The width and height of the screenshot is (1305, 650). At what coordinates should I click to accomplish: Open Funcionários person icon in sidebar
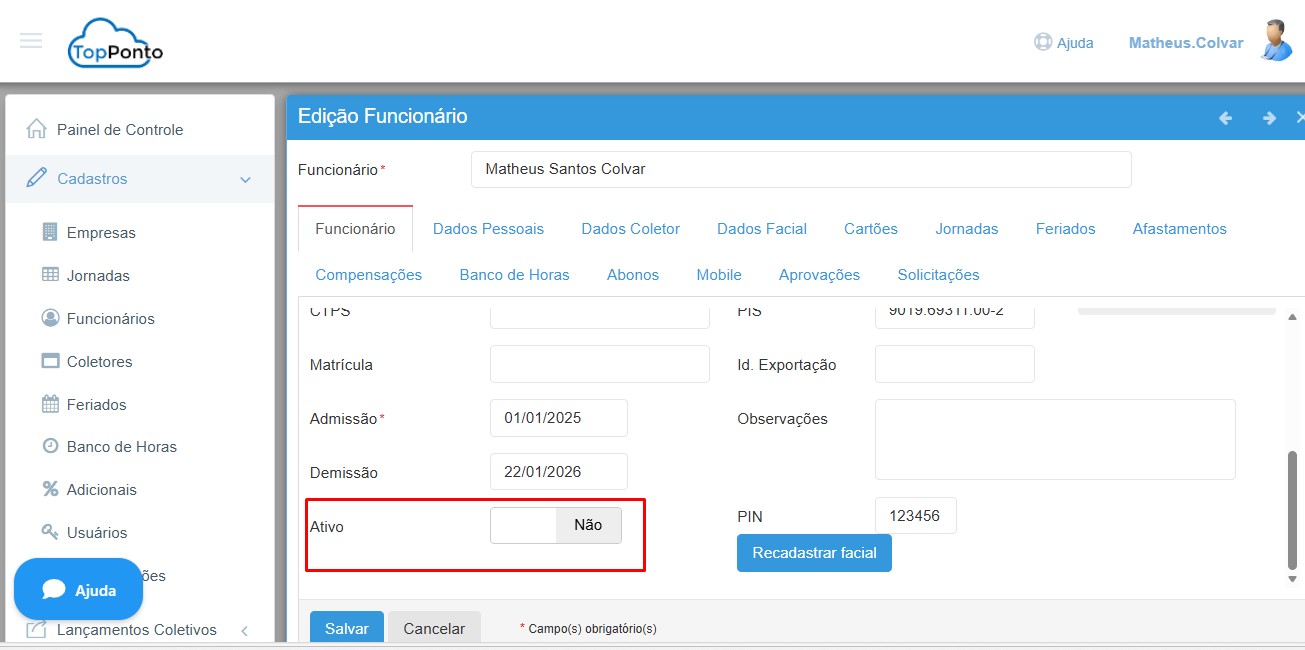point(50,318)
